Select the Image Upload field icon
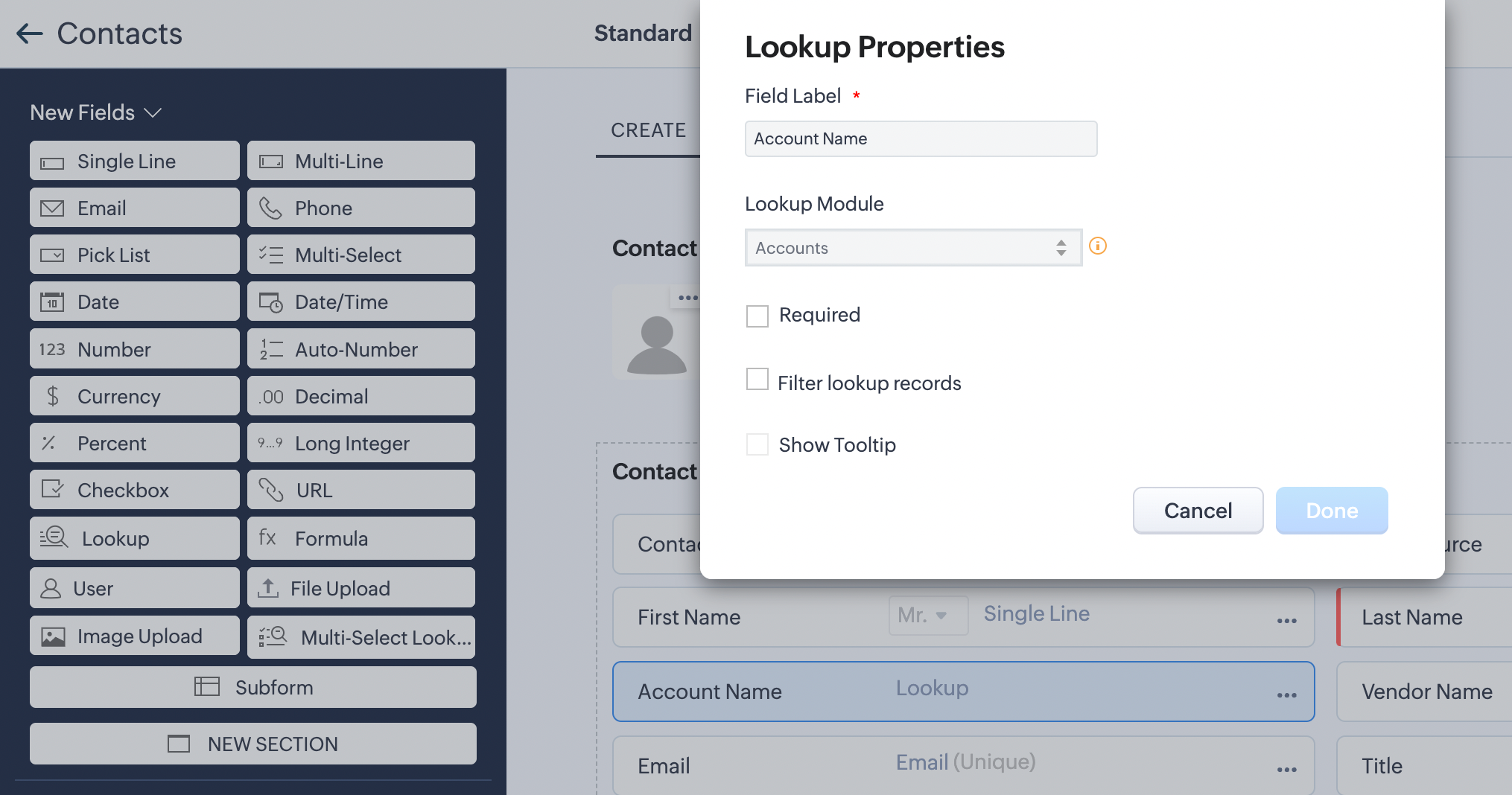 53,636
